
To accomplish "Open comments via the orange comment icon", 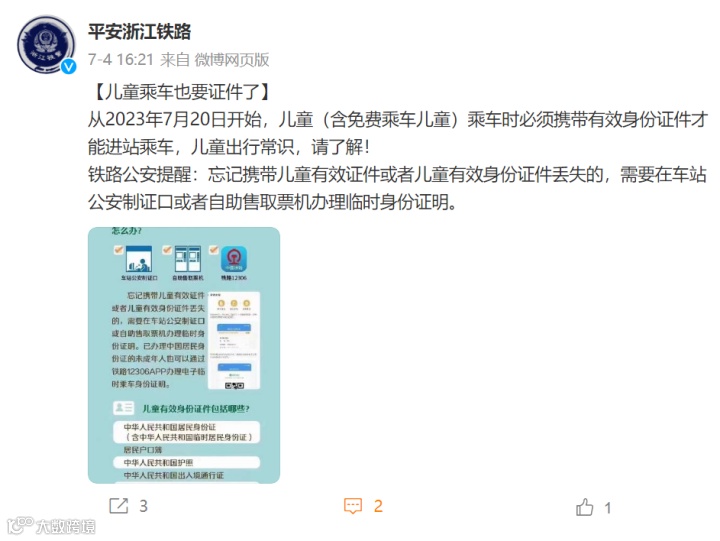I will coord(353,506).
